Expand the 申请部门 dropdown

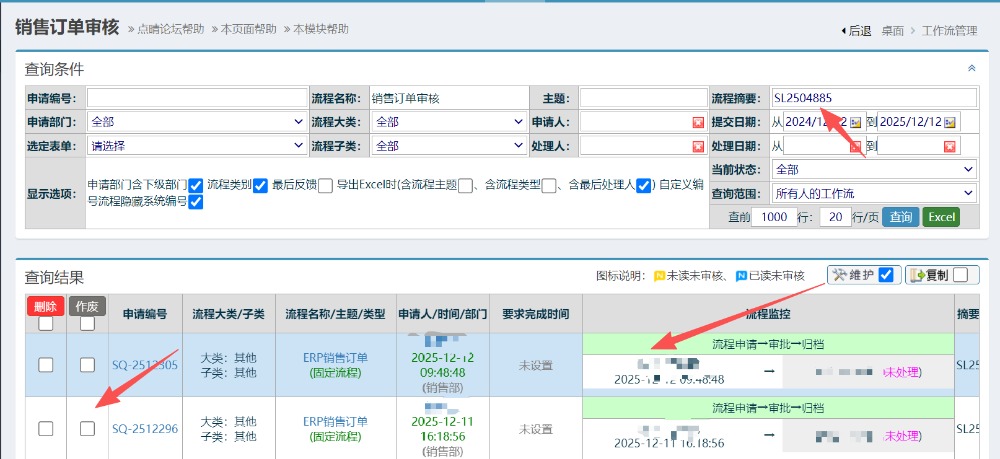(x=197, y=122)
